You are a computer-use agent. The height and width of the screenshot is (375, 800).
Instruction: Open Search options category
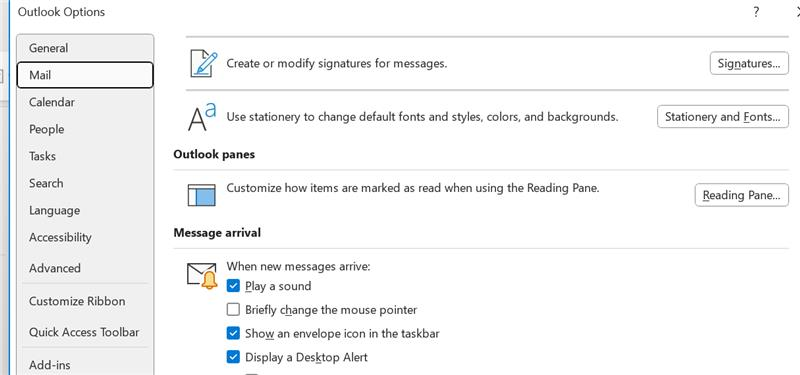[85, 183]
